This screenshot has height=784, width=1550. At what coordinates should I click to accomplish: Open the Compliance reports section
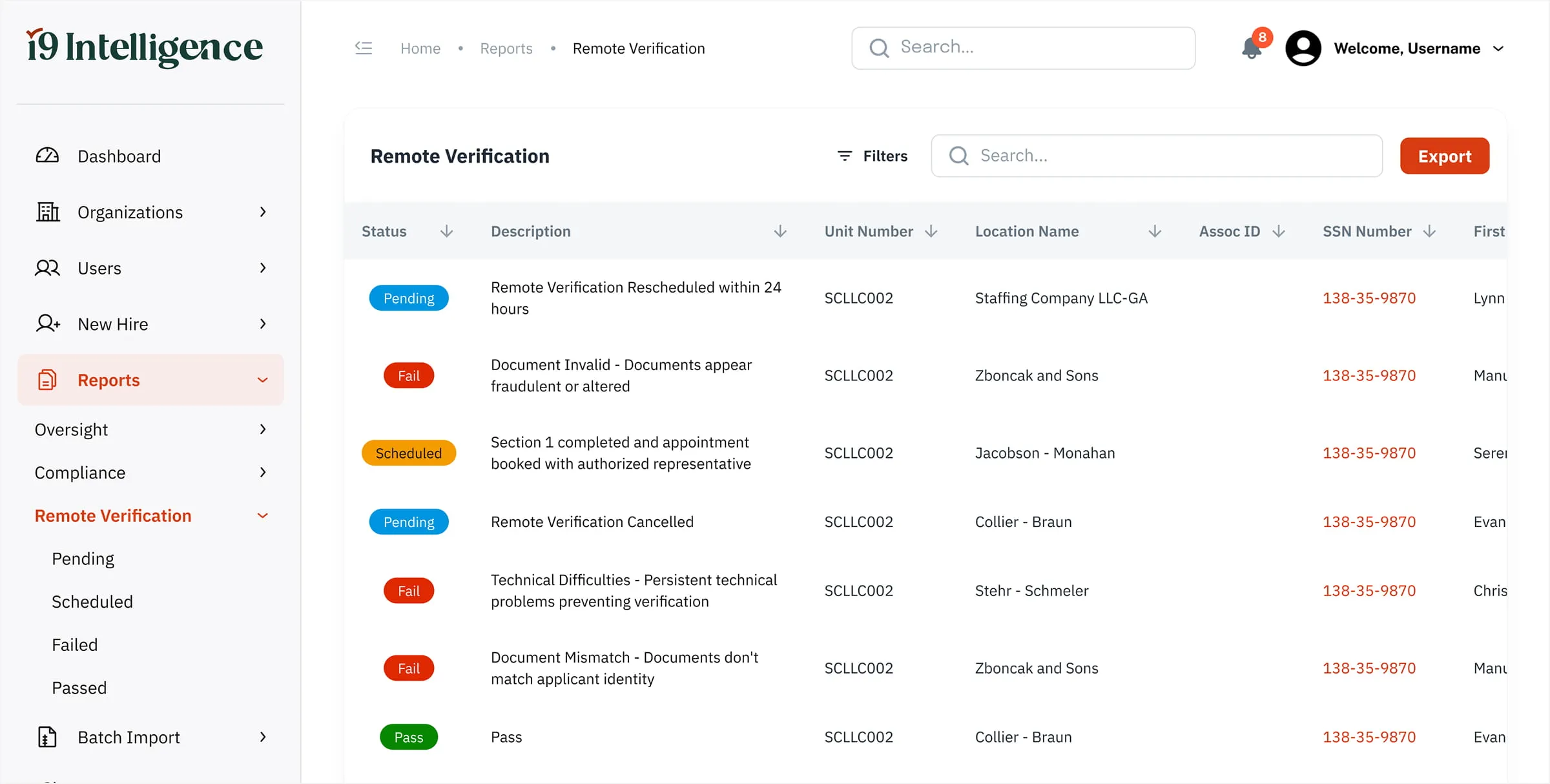coord(80,473)
